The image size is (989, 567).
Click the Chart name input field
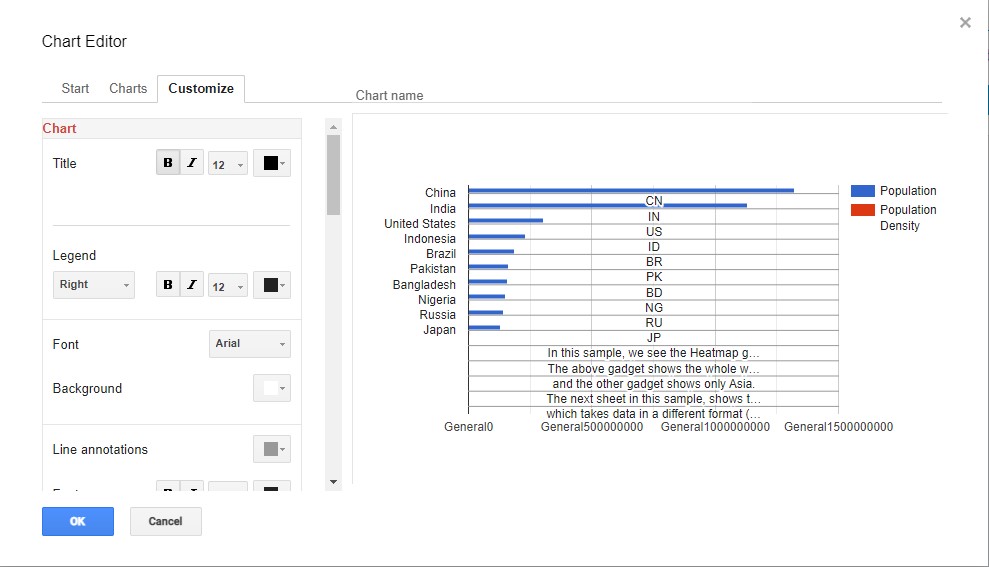pos(648,95)
